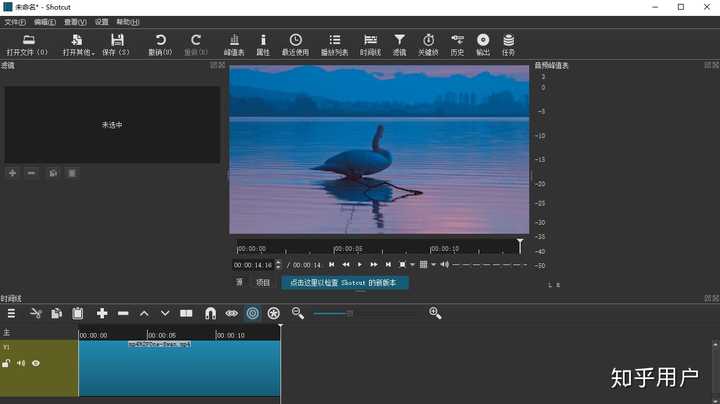Zoom out the timeline with the magnifier
720x404 pixels.
298,313
